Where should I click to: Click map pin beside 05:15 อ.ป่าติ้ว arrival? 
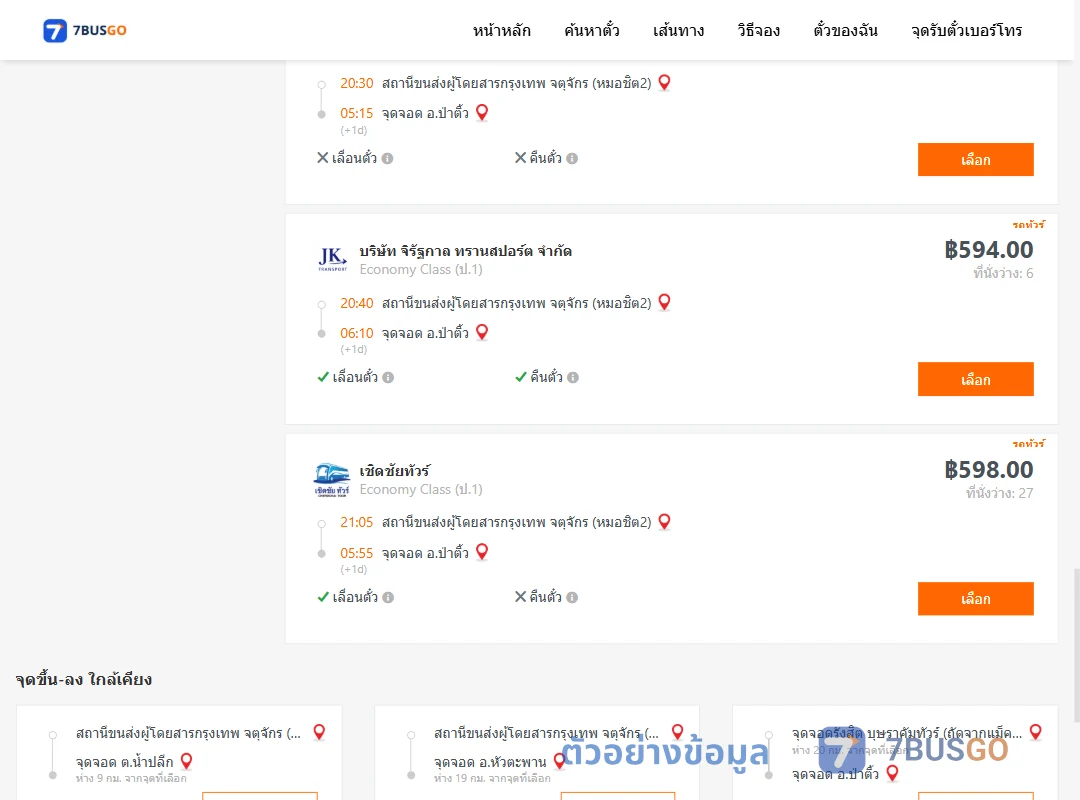coord(482,112)
